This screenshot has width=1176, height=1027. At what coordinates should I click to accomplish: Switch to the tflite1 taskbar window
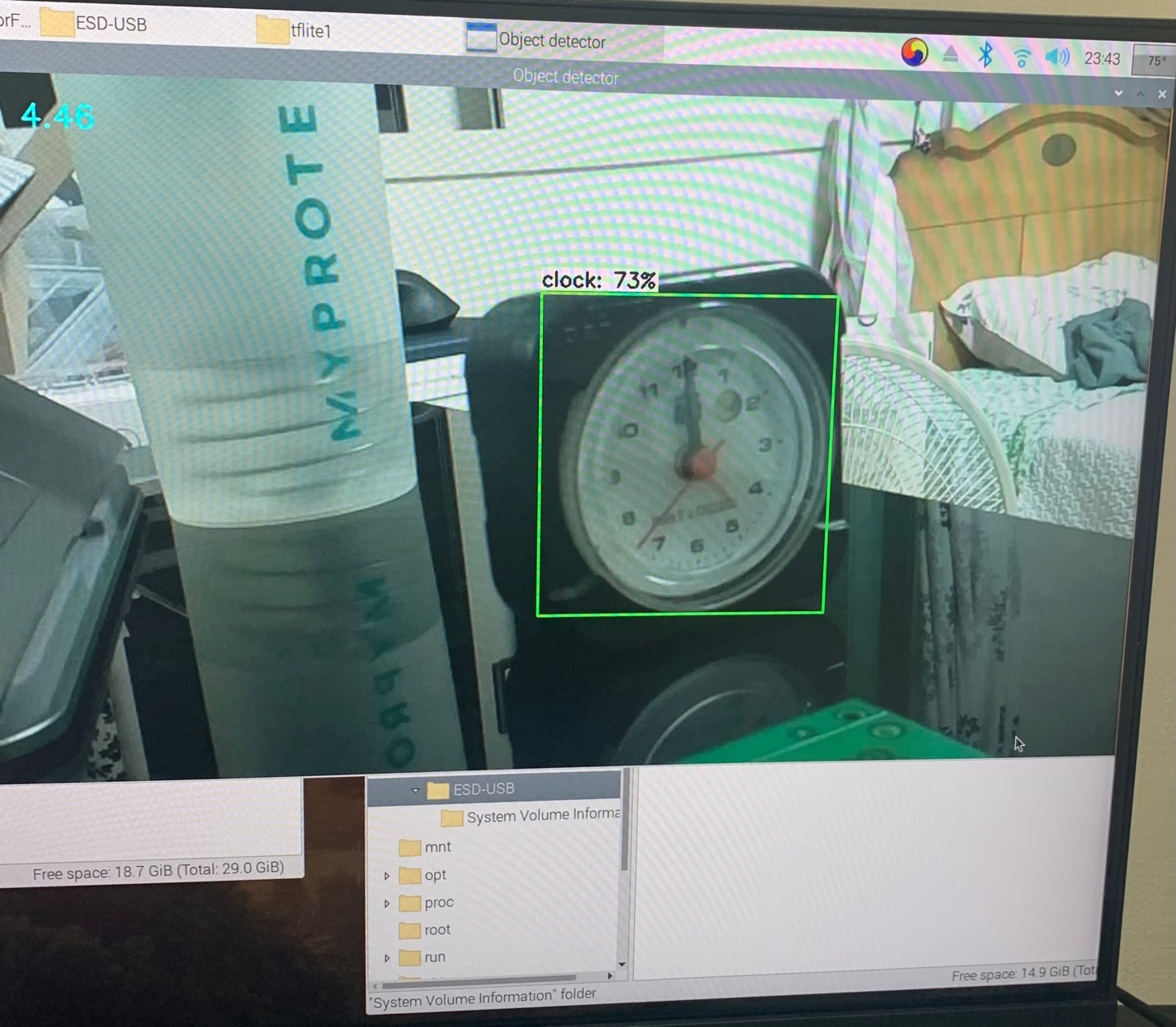point(293,30)
